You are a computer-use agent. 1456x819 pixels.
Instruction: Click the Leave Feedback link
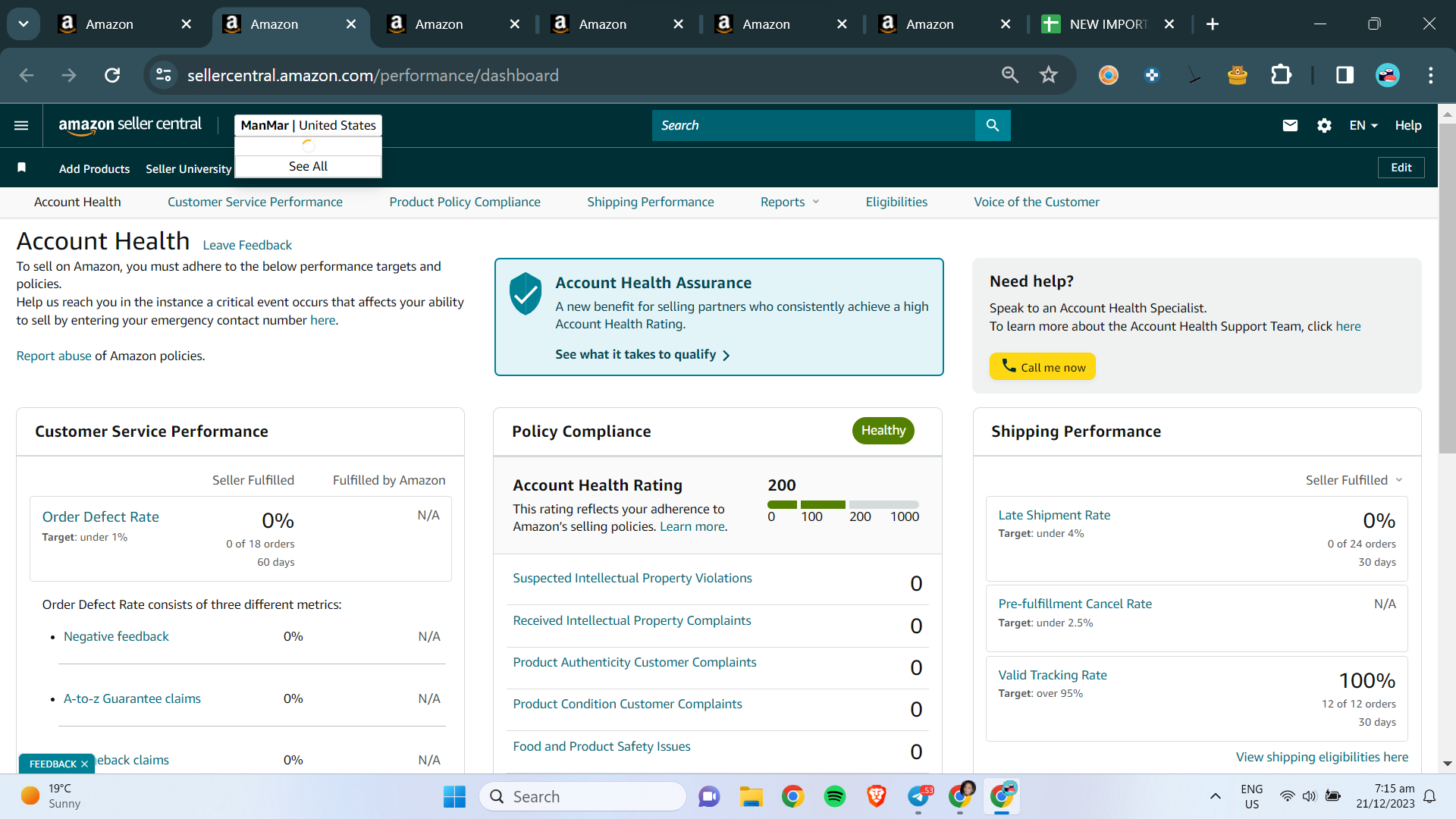247,245
